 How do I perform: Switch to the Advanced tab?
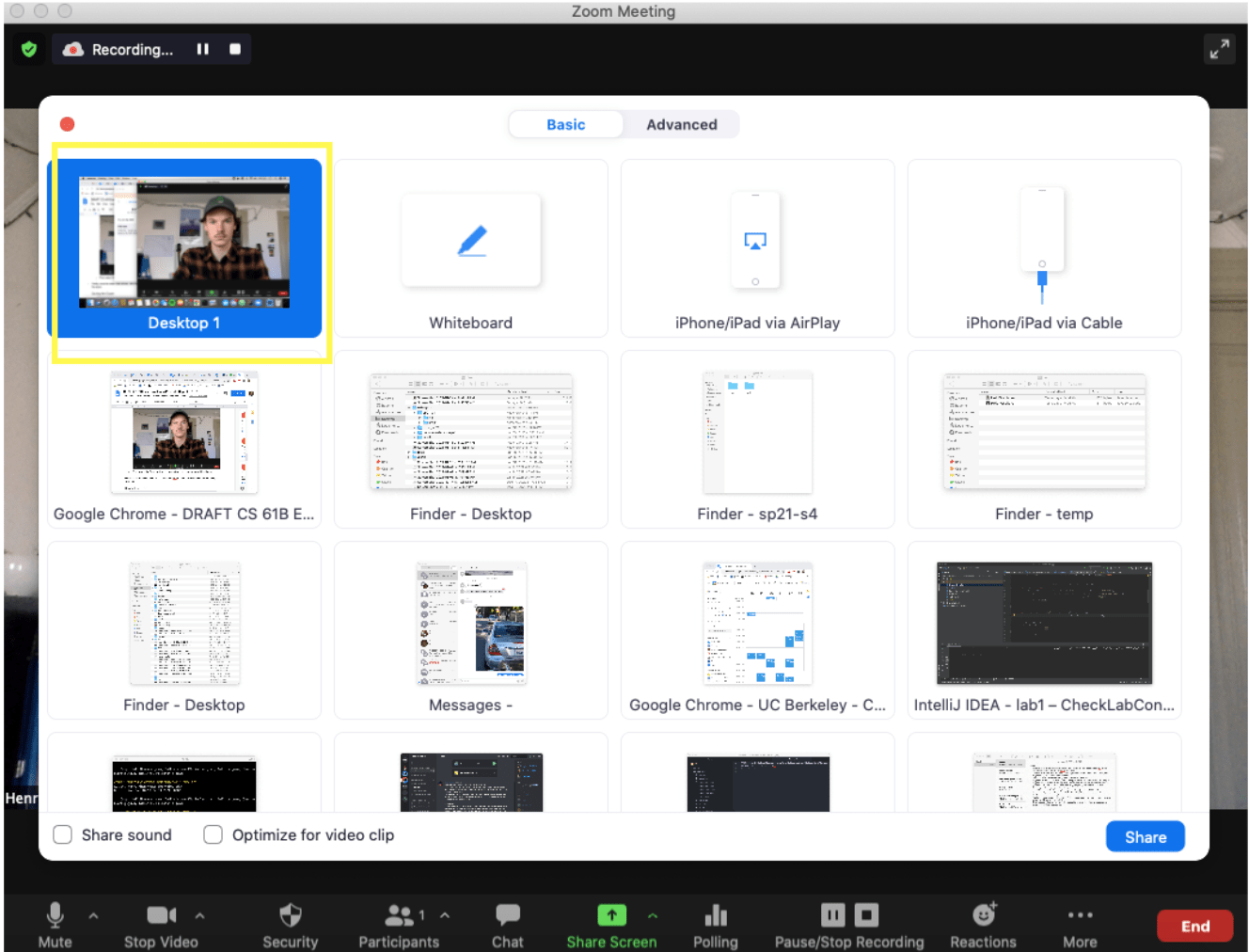pos(681,124)
